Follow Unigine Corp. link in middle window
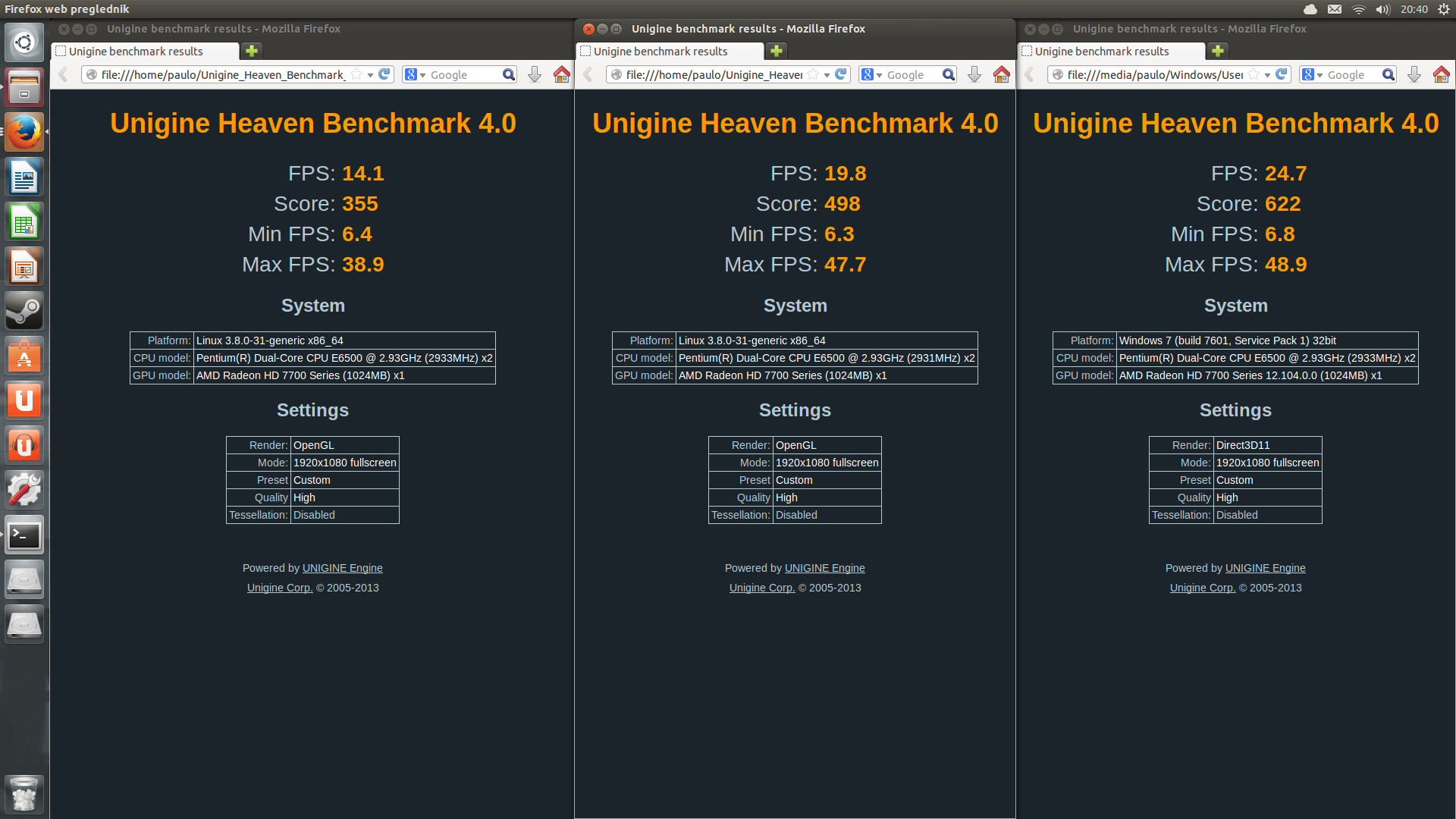Image resolution: width=1456 pixels, height=819 pixels. pyautogui.click(x=762, y=588)
